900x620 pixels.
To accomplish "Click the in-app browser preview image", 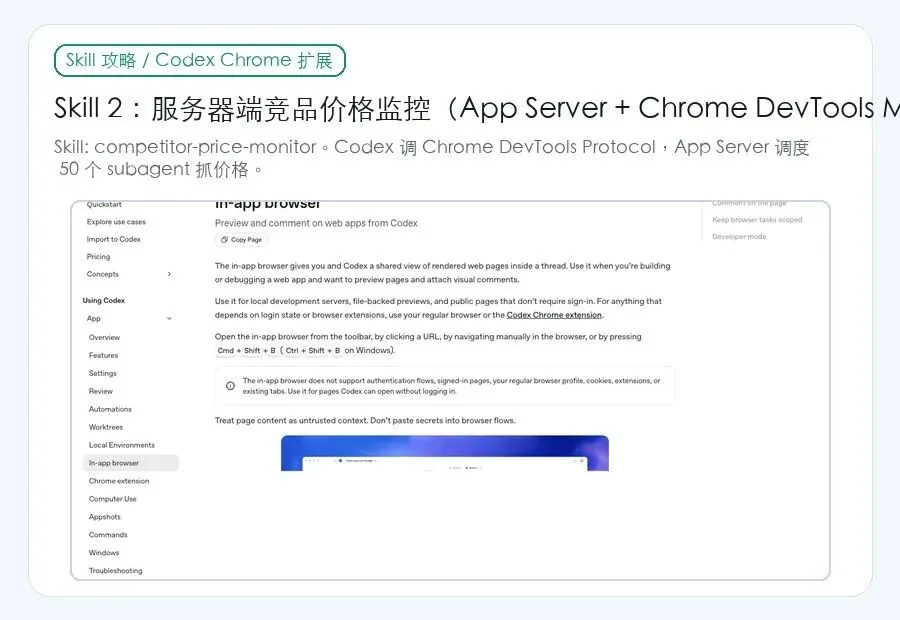I will [445, 453].
